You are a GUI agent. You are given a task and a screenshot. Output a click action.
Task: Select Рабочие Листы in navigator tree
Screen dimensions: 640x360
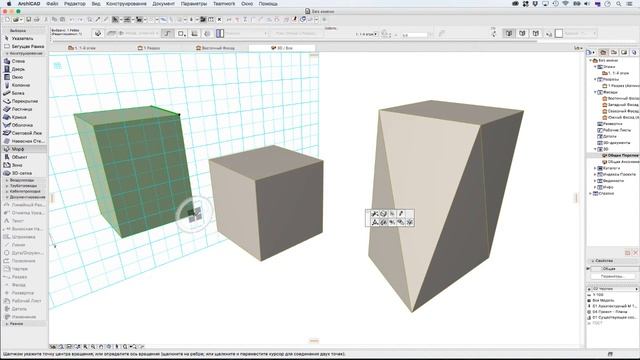[x=614, y=130]
